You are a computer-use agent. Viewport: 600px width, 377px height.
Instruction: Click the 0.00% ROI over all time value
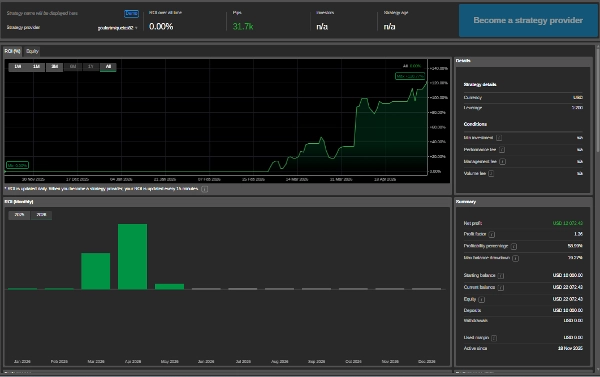pyautogui.click(x=161, y=26)
